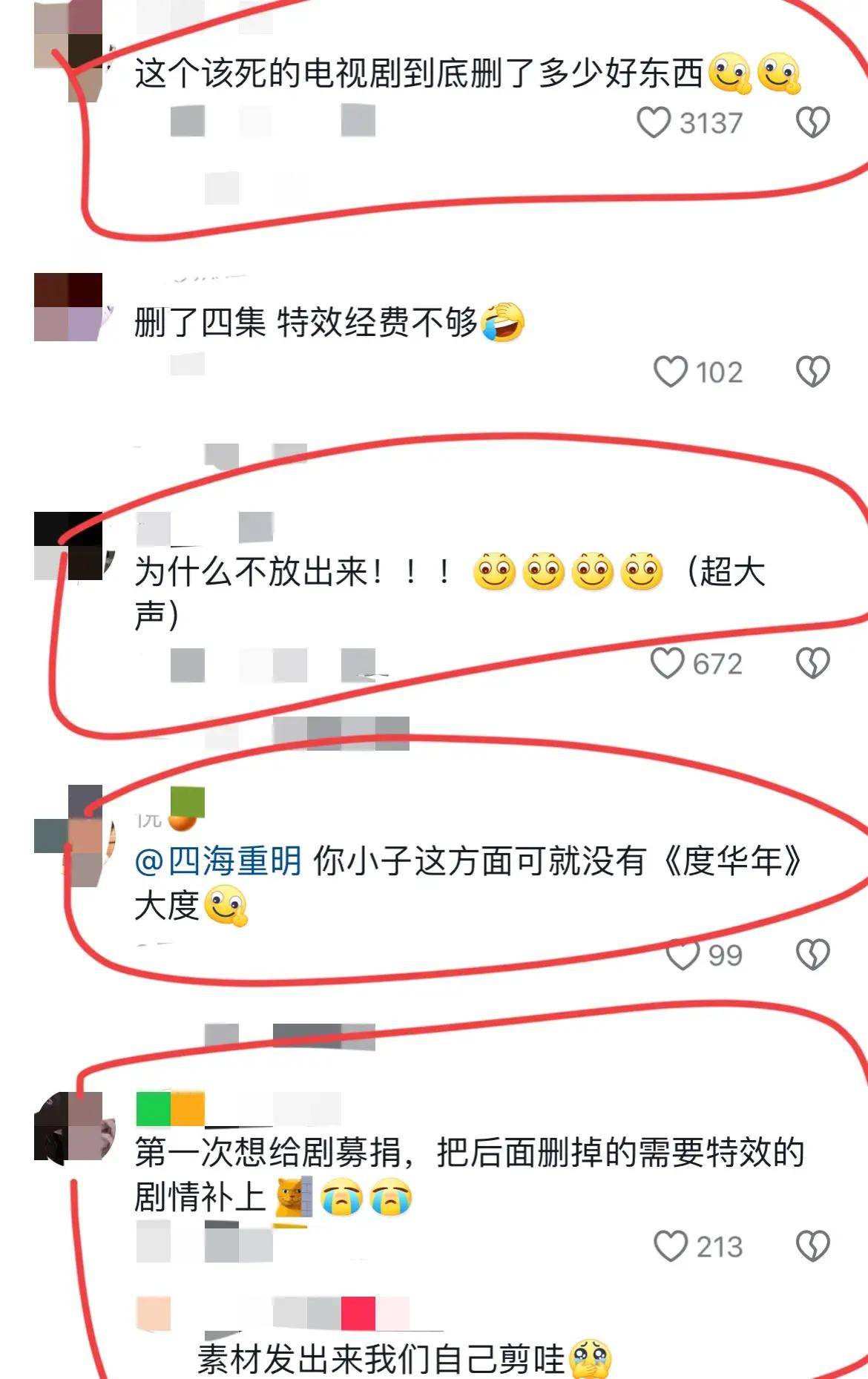This screenshot has height=1379, width=868.
Task: Dislike the comment showing 672 likes
Action: pos(812,663)
